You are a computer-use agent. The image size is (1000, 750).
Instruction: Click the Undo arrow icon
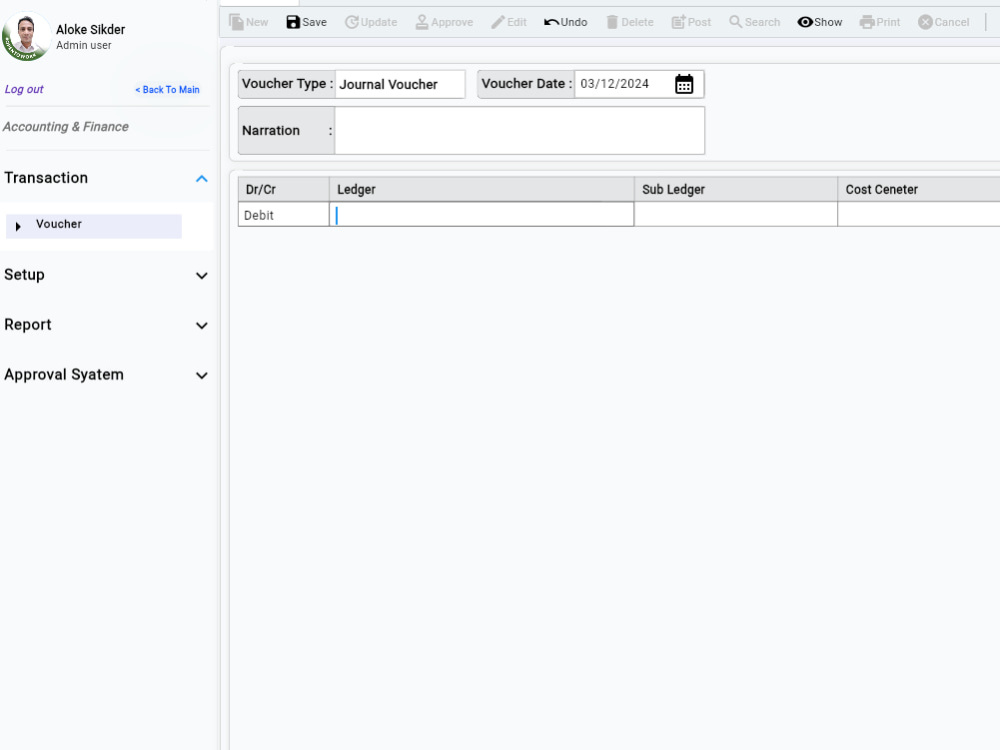(x=551, y=22)
